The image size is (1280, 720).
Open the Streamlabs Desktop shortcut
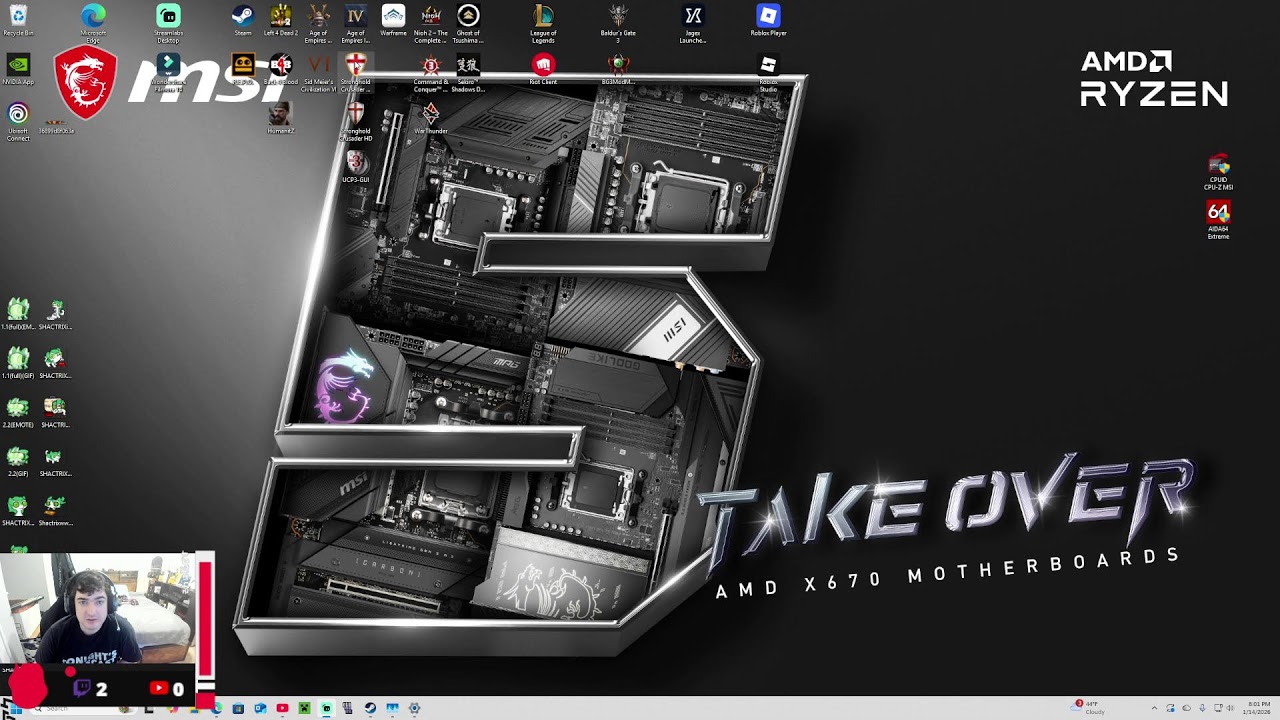pyautogui.click(x=168, y=23)
